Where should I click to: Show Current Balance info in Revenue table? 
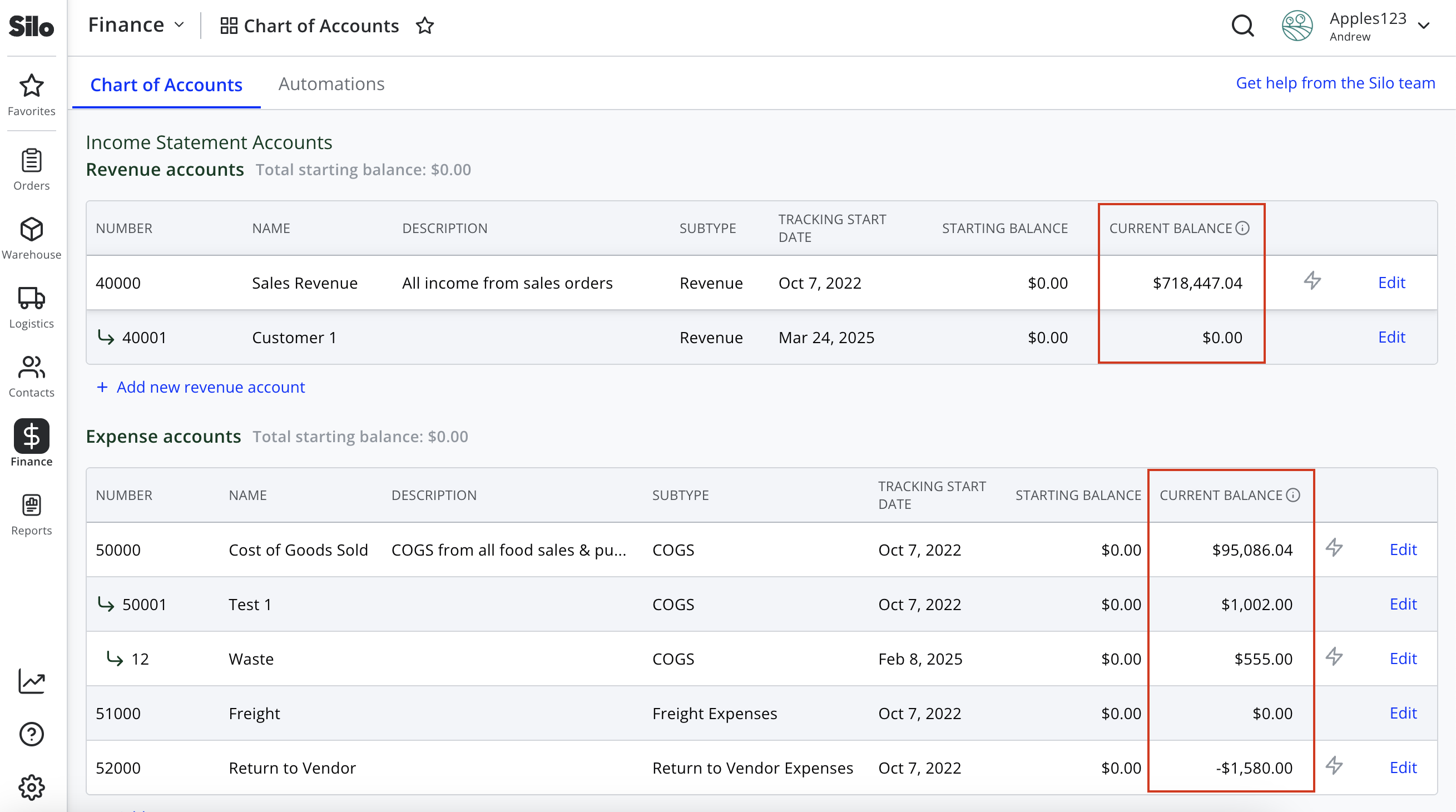(x=1242, y=227)
